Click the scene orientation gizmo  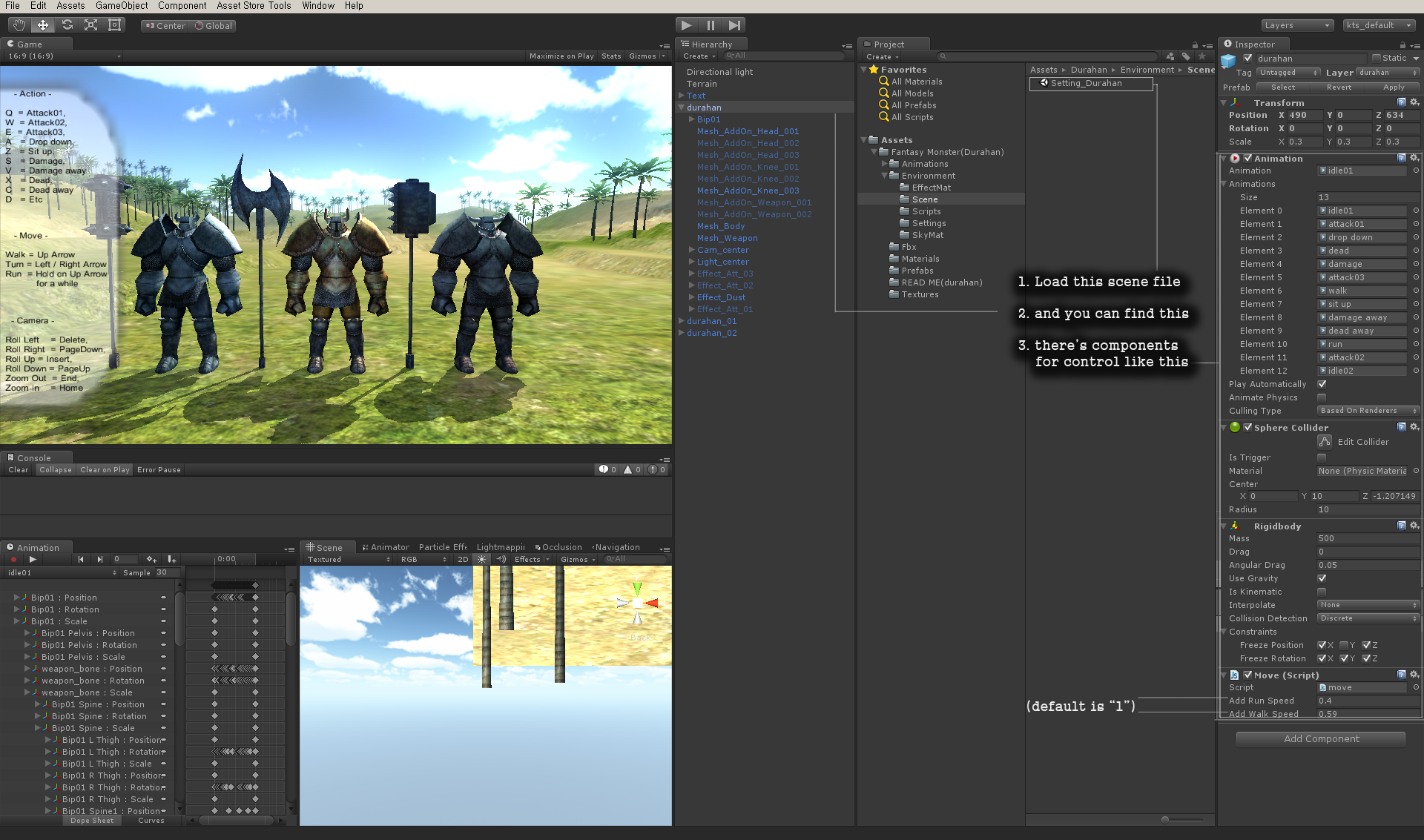[637, 603]
